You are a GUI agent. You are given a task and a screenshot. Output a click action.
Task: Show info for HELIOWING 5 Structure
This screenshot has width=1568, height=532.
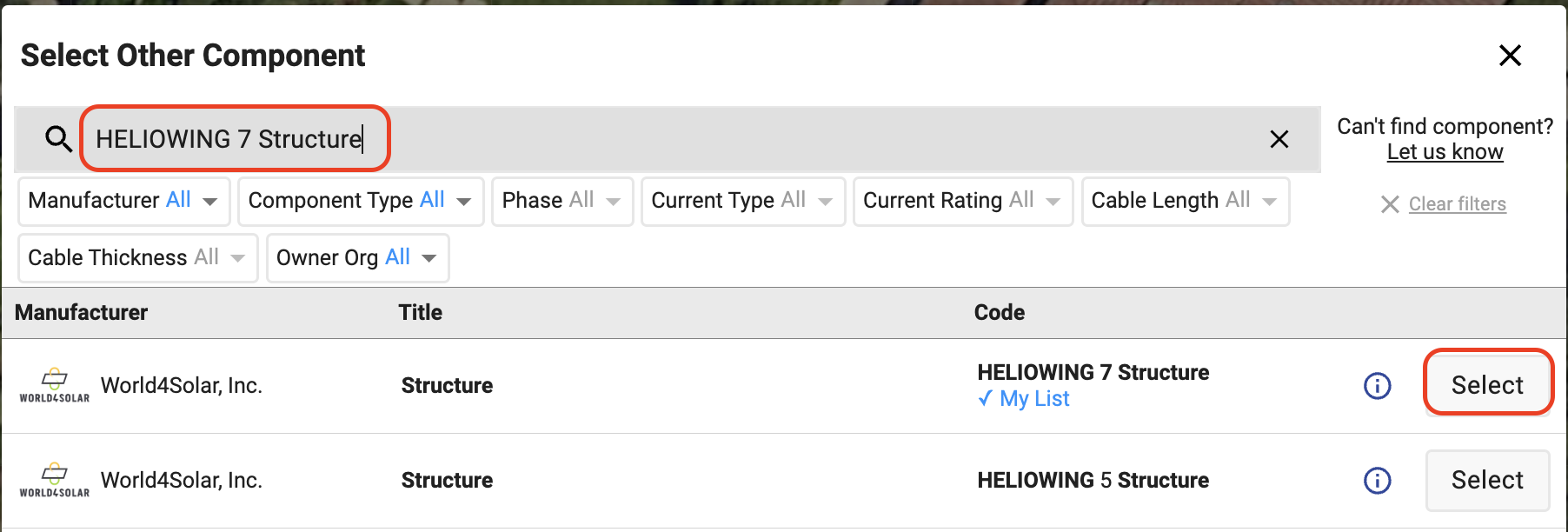tap(1377, 480)
